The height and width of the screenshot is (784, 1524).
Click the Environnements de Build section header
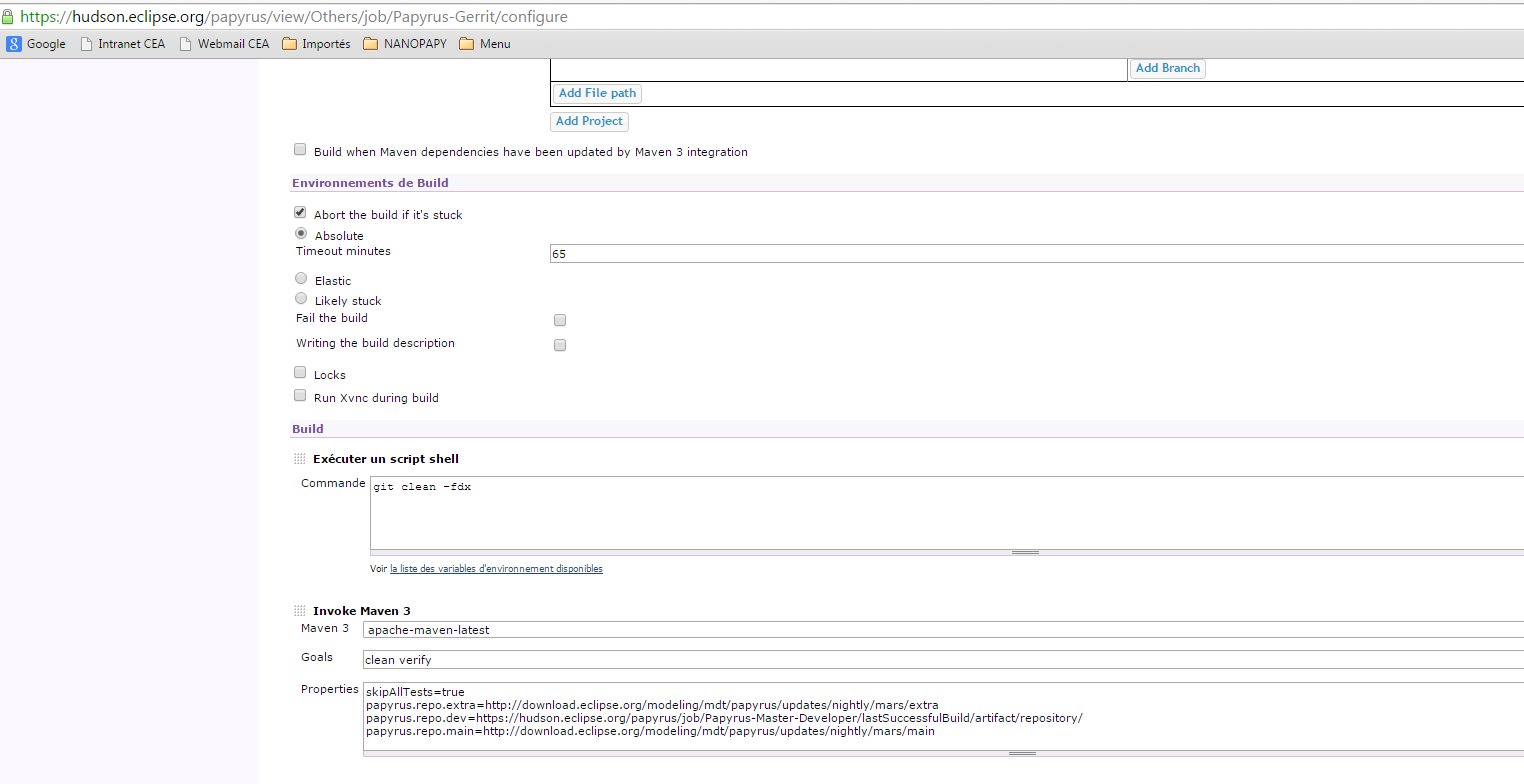click(x=370, y=183)
